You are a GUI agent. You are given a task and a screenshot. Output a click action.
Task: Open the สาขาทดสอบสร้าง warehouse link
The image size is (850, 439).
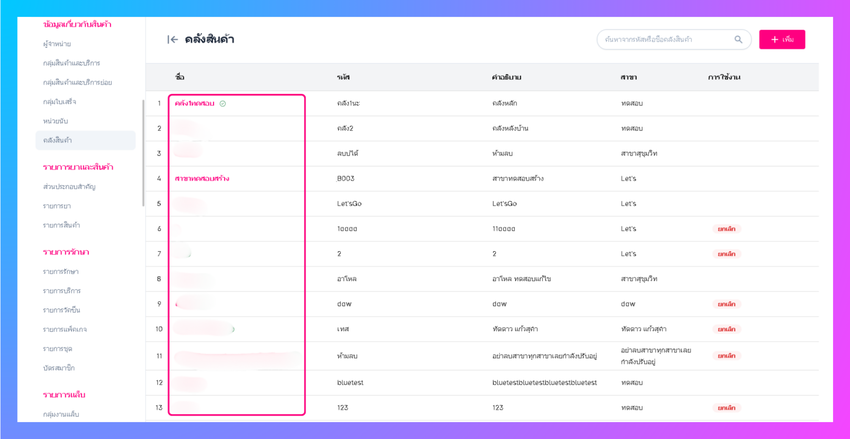[201, 179]
